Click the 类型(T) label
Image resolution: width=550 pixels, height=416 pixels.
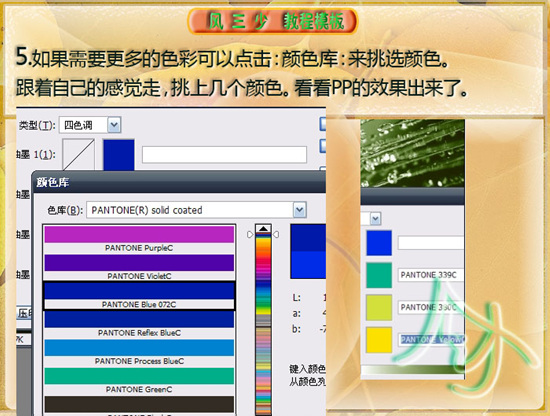(x=37, y=125)
